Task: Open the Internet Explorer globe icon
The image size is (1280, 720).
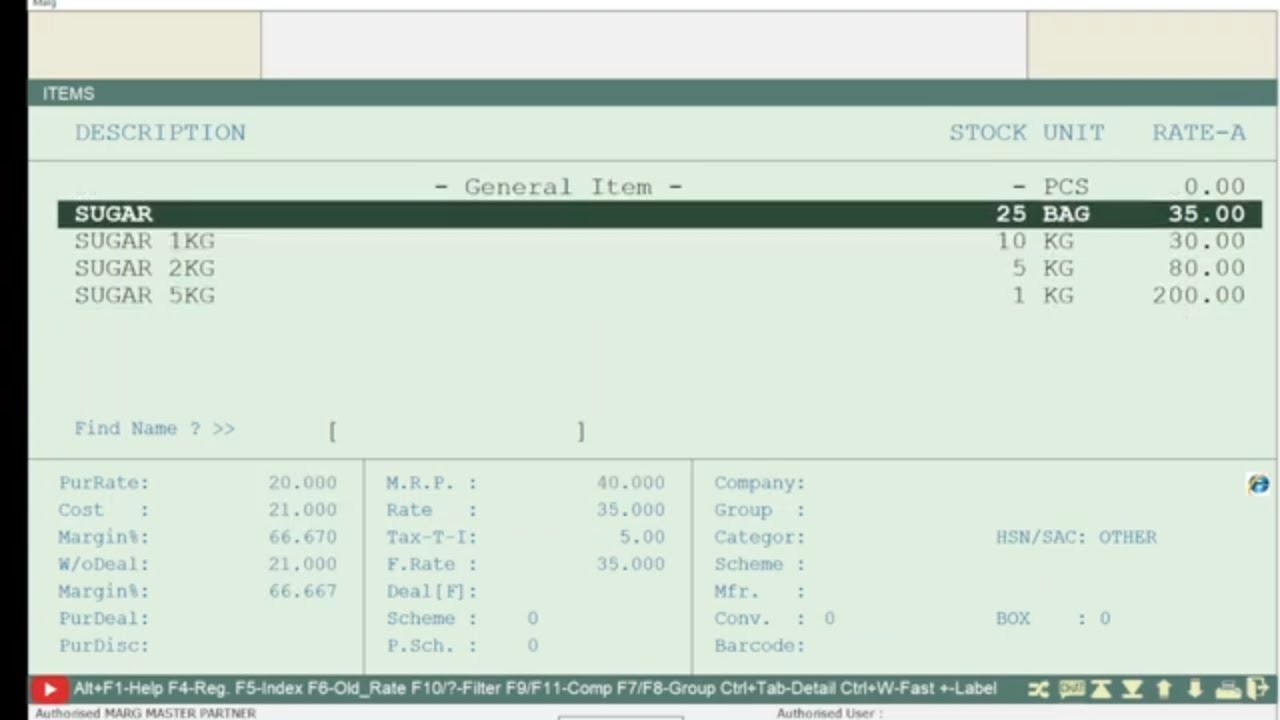Action: point(1258,484)
